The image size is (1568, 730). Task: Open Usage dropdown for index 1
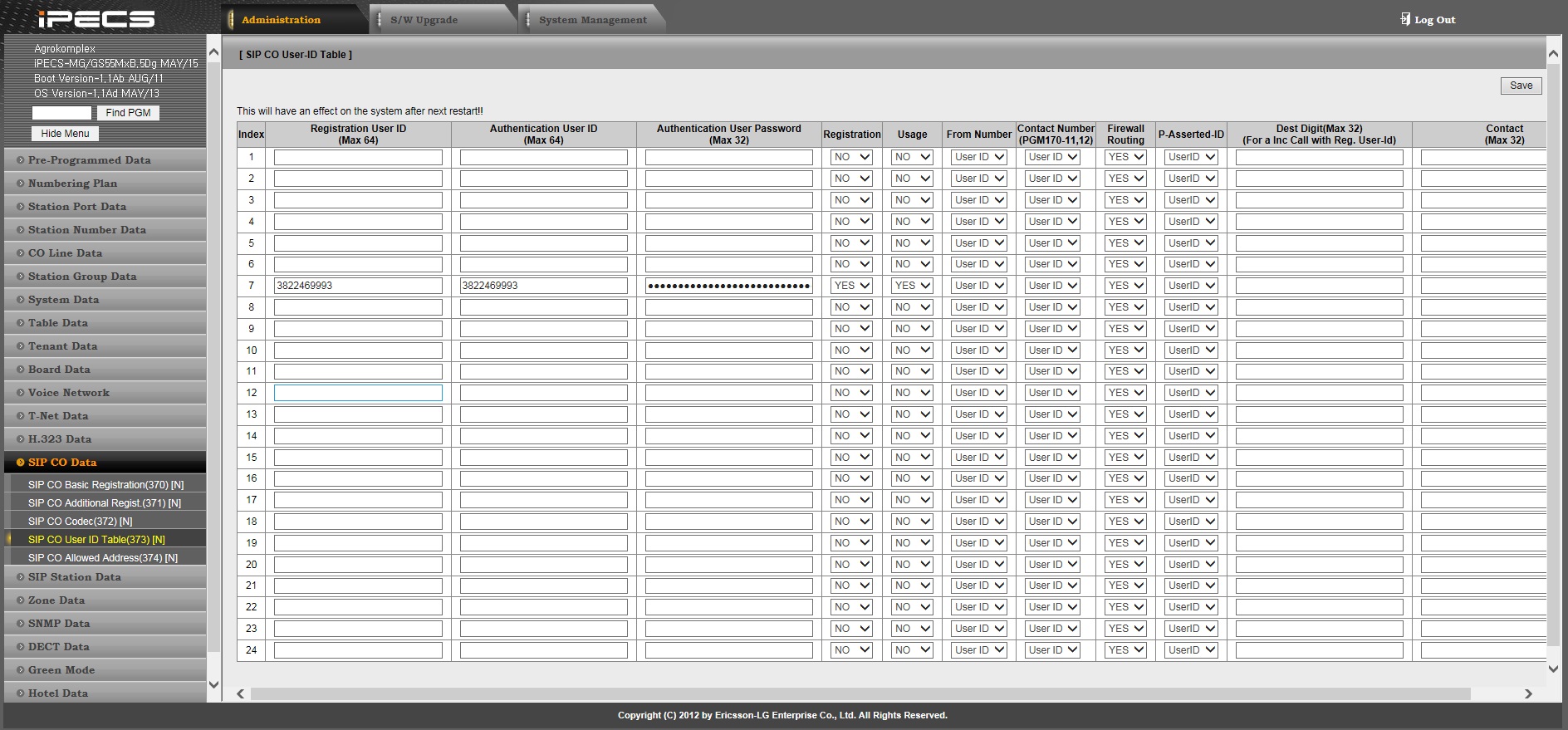912,157
